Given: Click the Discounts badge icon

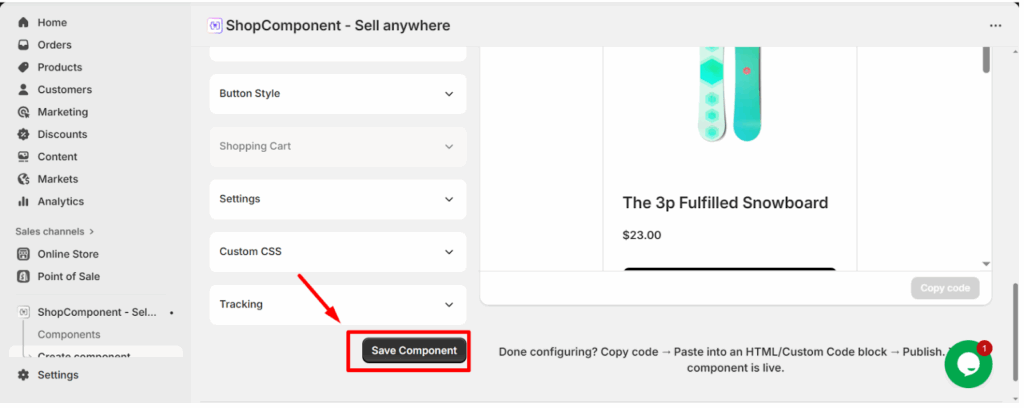Looking at the screenshot, I should click(x=23, y=134).
